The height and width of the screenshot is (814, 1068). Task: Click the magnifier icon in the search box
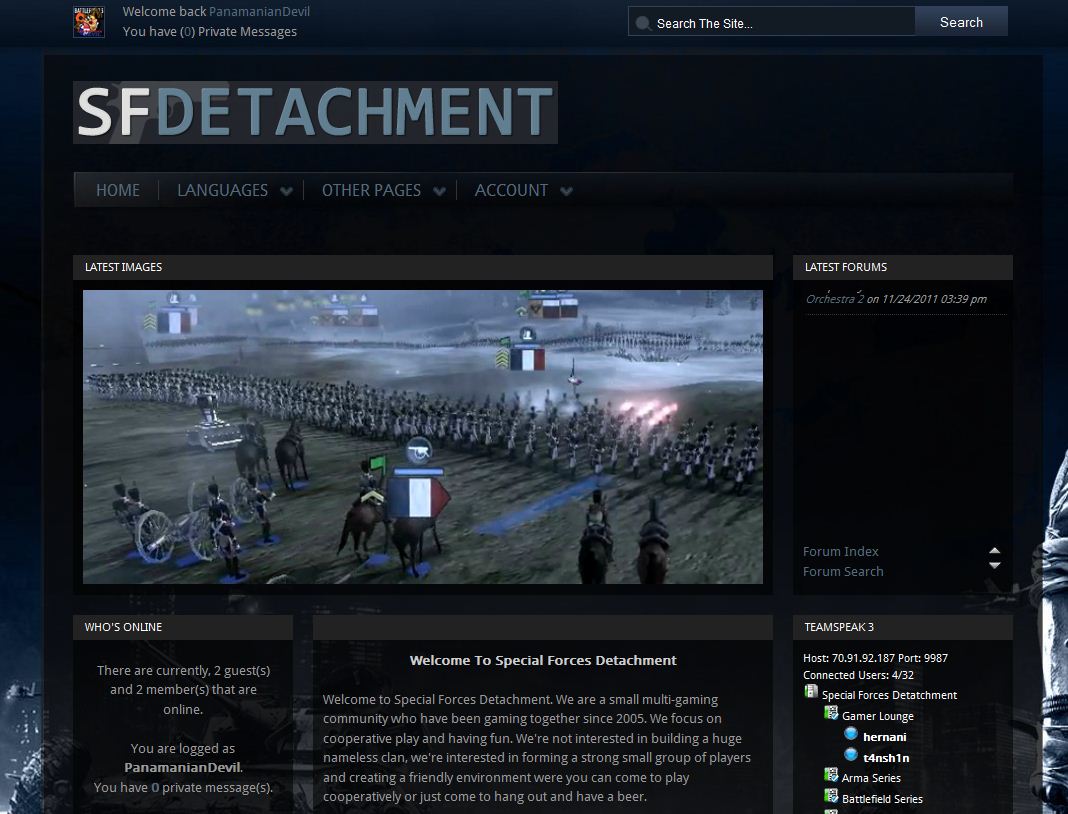tap(642, 23)
